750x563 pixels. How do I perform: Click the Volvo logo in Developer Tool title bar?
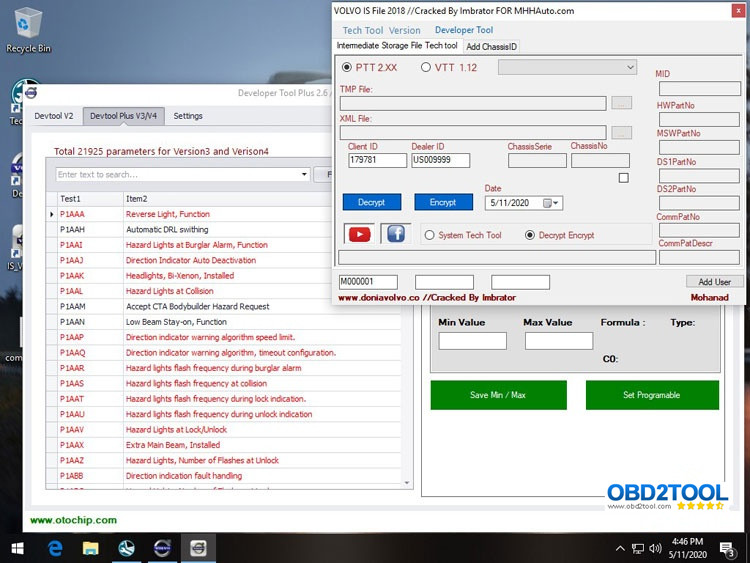pos(31,92)
